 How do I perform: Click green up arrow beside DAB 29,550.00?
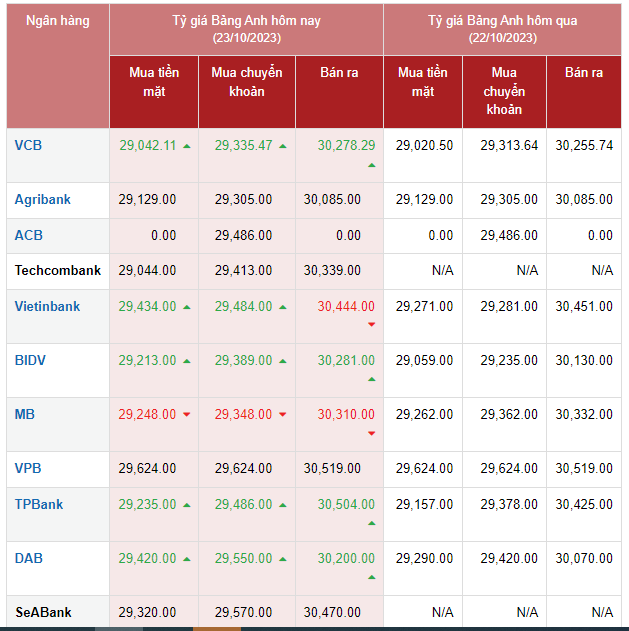pyautogui.click(x=283, y=559)
